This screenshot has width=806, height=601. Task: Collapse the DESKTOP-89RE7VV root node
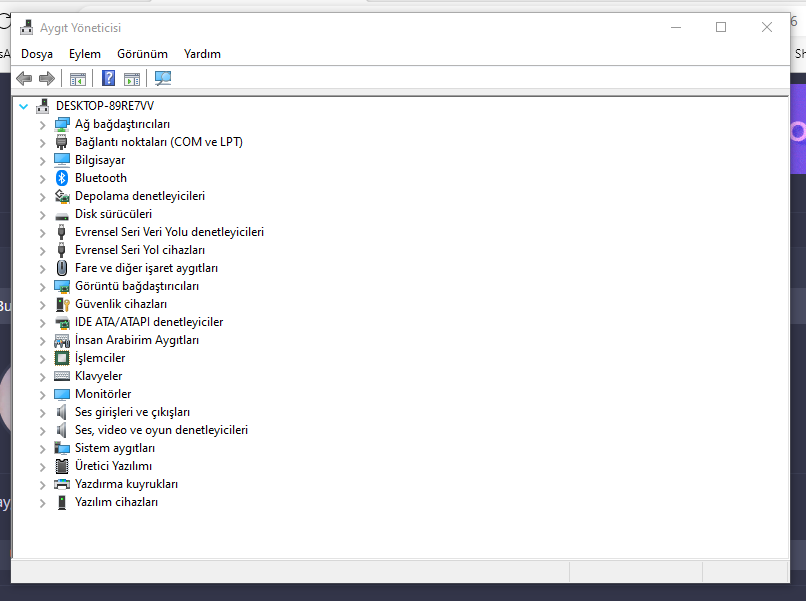pos(23,106)
